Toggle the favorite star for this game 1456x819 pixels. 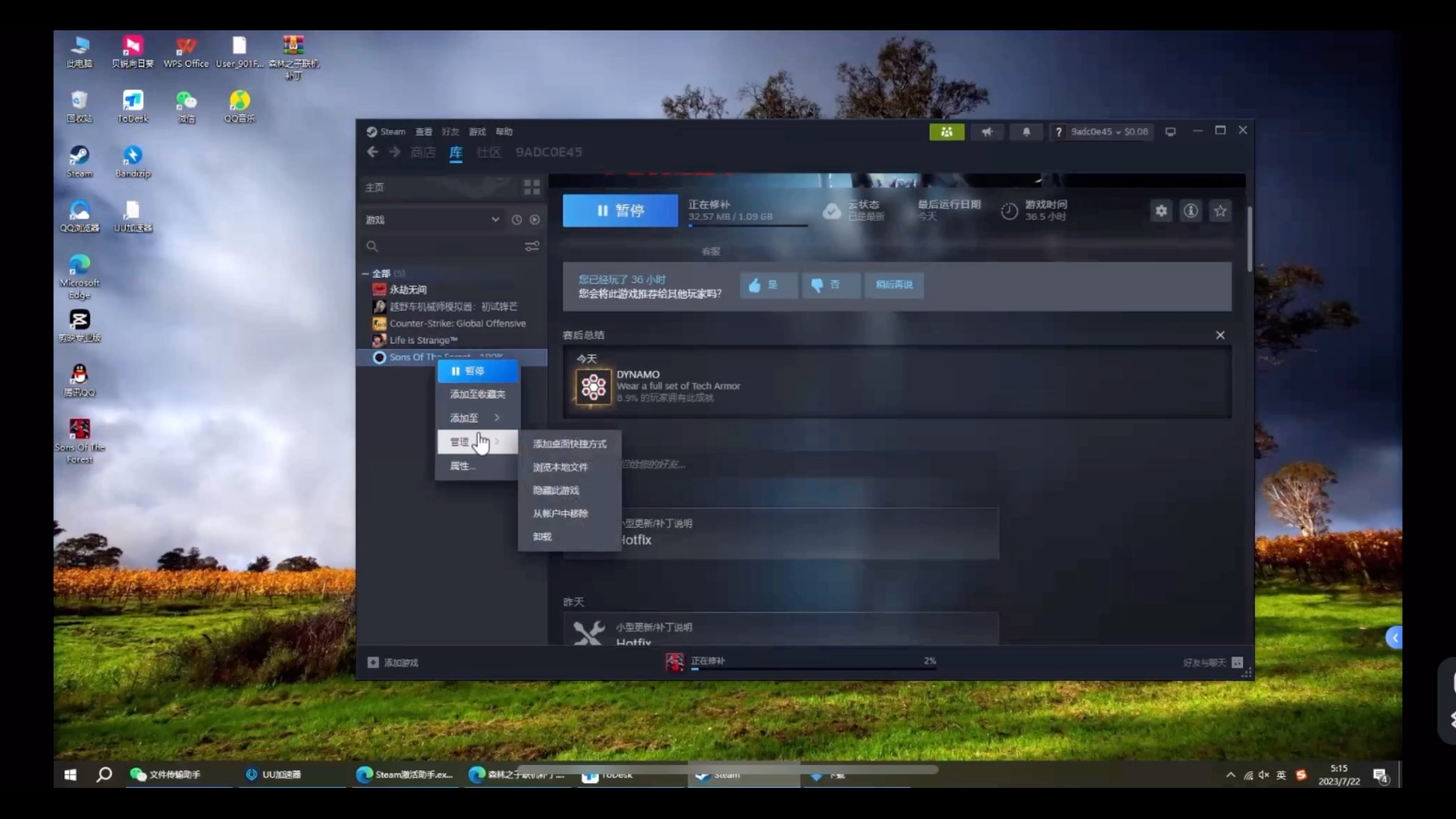coord(1220,211)
